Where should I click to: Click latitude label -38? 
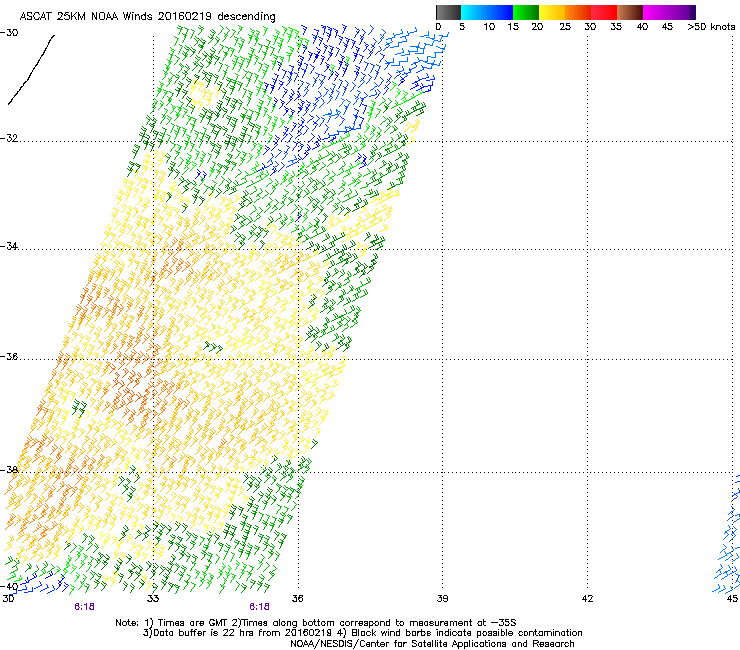tap(9, 470)
